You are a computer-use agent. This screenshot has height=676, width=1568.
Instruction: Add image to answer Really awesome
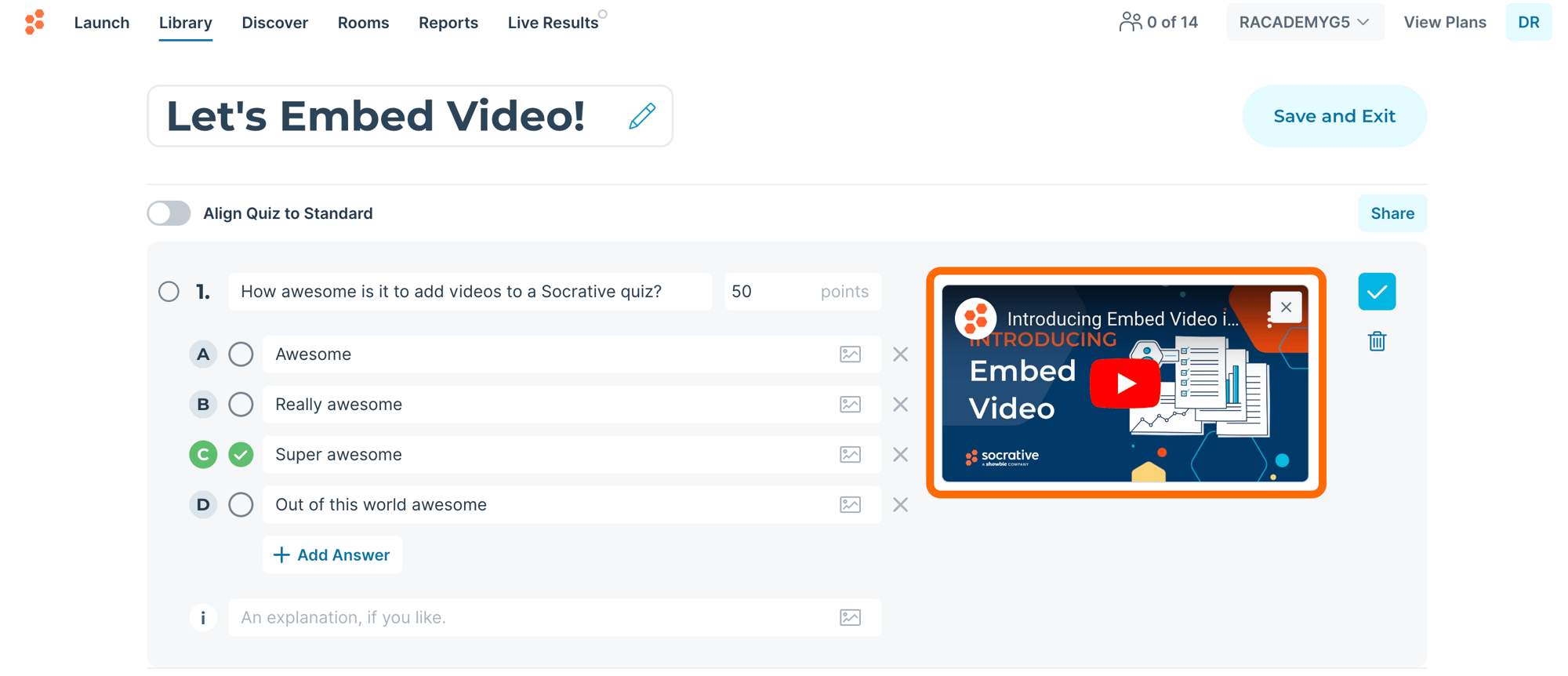click(850, 405)
